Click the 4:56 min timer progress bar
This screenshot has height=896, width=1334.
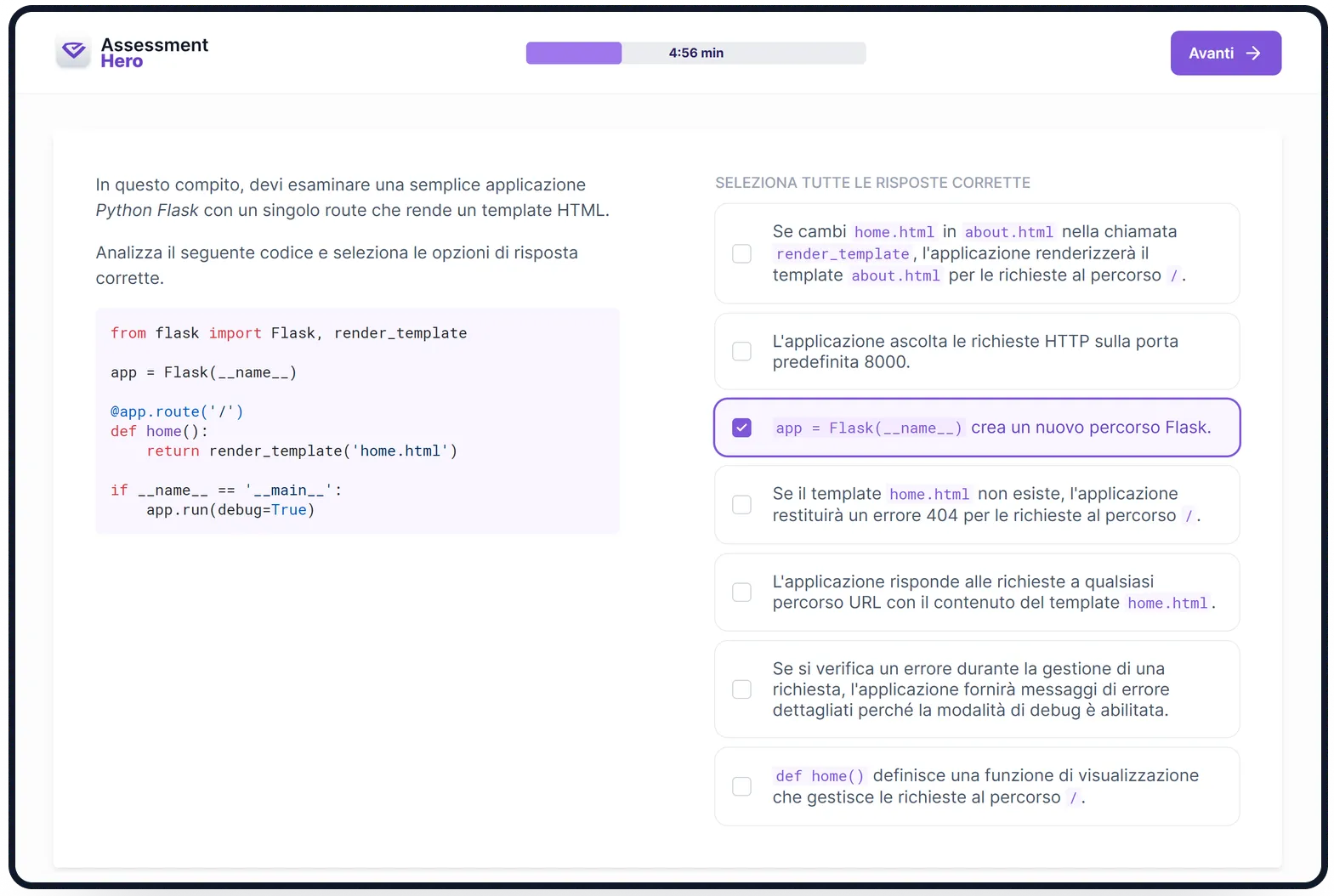695,53
